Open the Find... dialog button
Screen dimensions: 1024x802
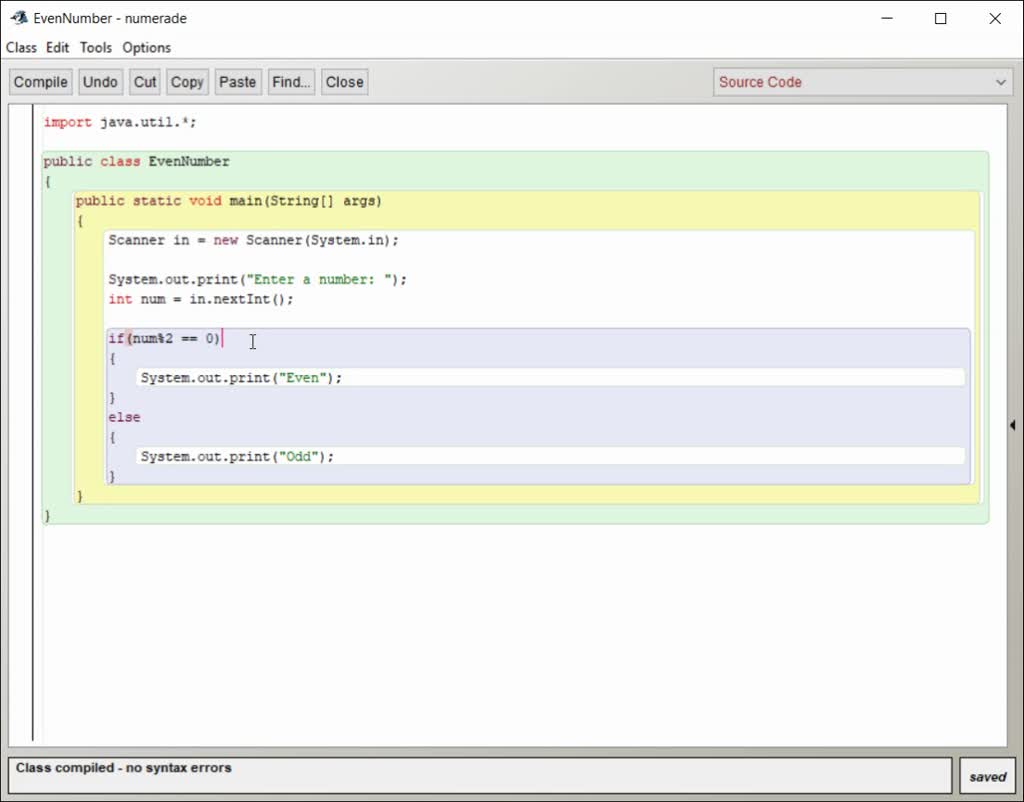pos(291,82)
